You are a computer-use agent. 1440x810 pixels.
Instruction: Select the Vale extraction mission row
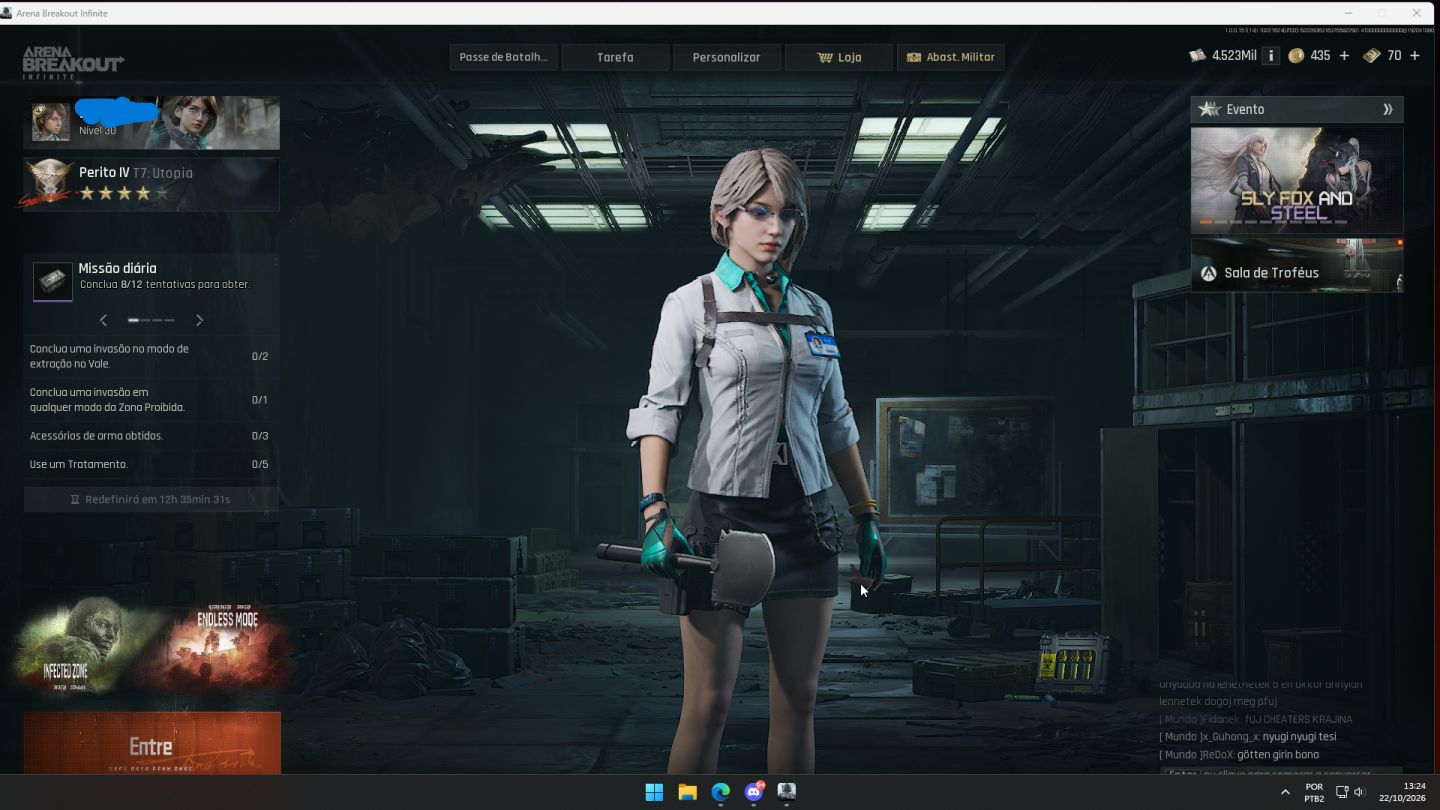coord(151,356)
